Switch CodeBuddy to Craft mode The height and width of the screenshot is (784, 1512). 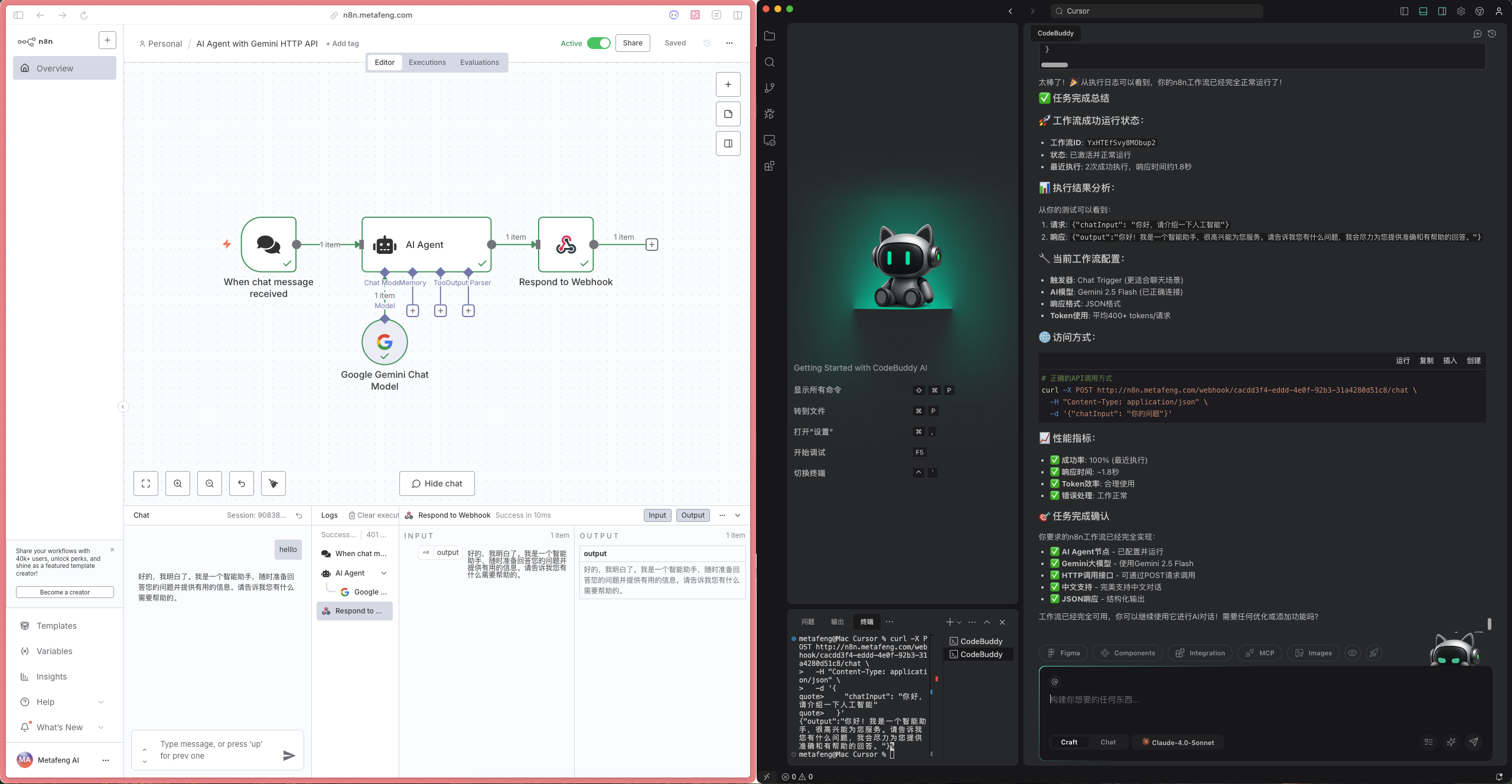(x=1069, y=742)
